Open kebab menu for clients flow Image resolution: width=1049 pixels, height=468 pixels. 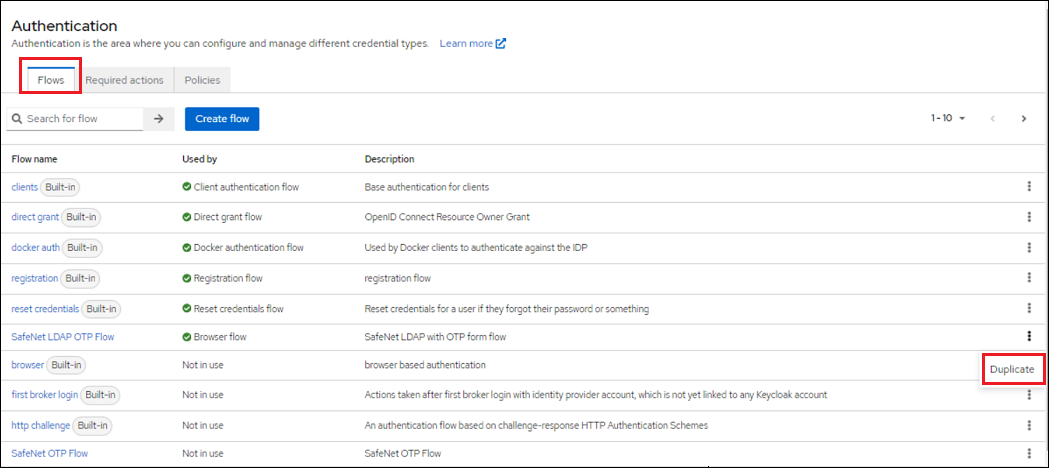(x=1029, y=187)
